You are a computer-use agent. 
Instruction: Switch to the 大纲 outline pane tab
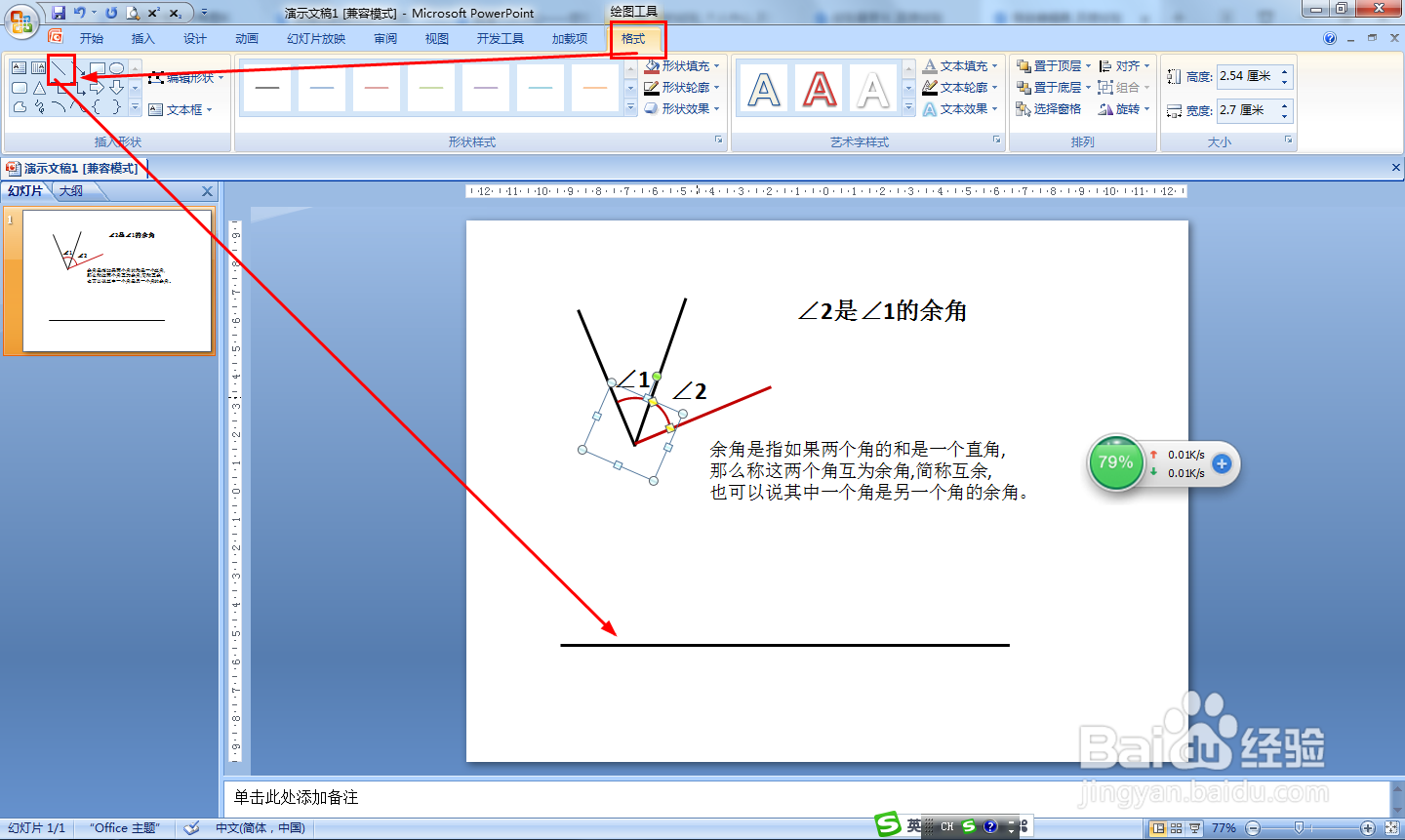(71, 191)
